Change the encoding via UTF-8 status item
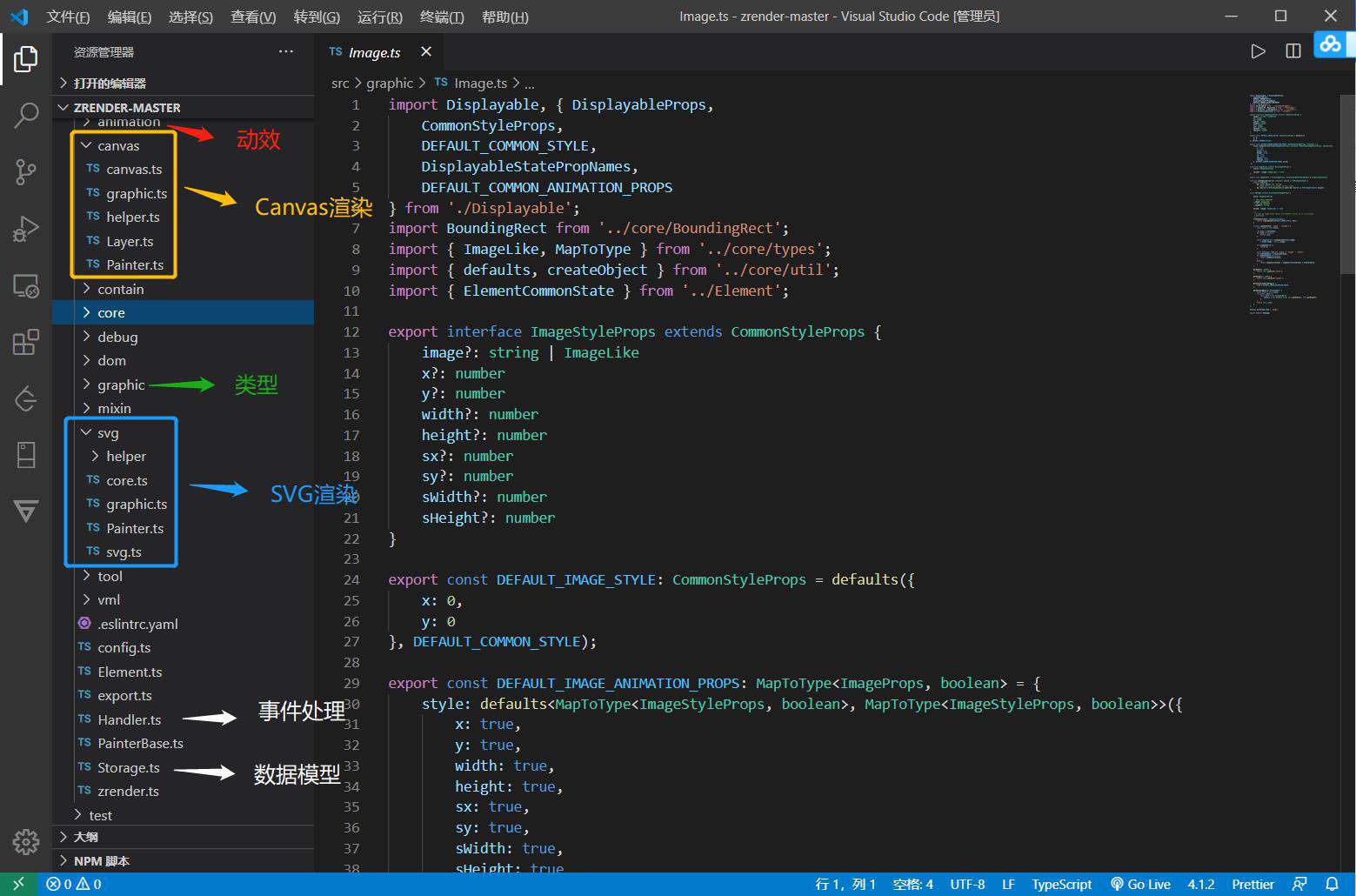 (967, 884)
